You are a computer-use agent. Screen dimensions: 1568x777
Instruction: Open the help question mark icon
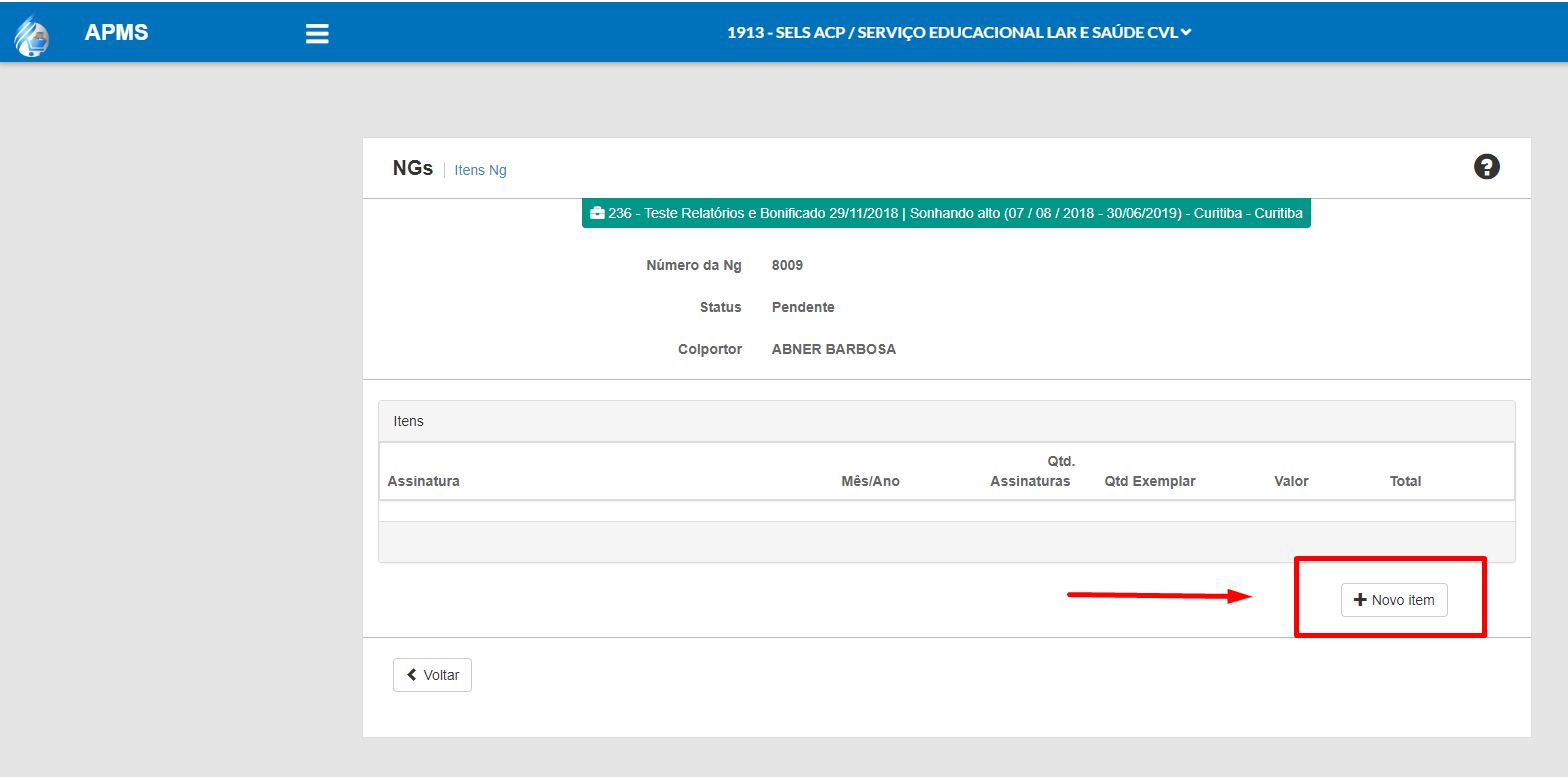[x=1487, y=167]
